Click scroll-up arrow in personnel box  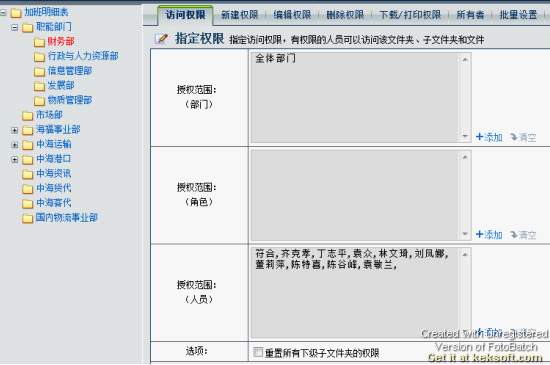(464, 255)
